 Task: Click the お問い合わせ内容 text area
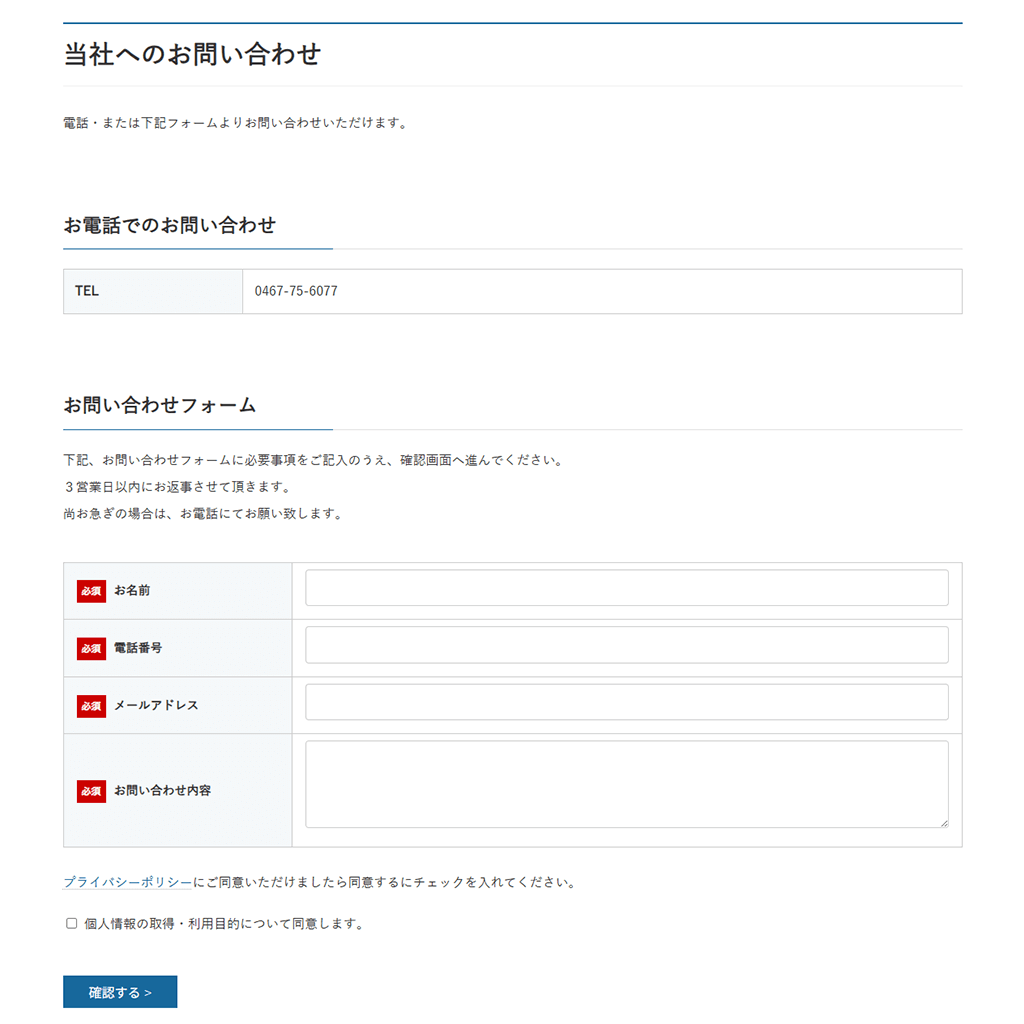pos(626,784)
